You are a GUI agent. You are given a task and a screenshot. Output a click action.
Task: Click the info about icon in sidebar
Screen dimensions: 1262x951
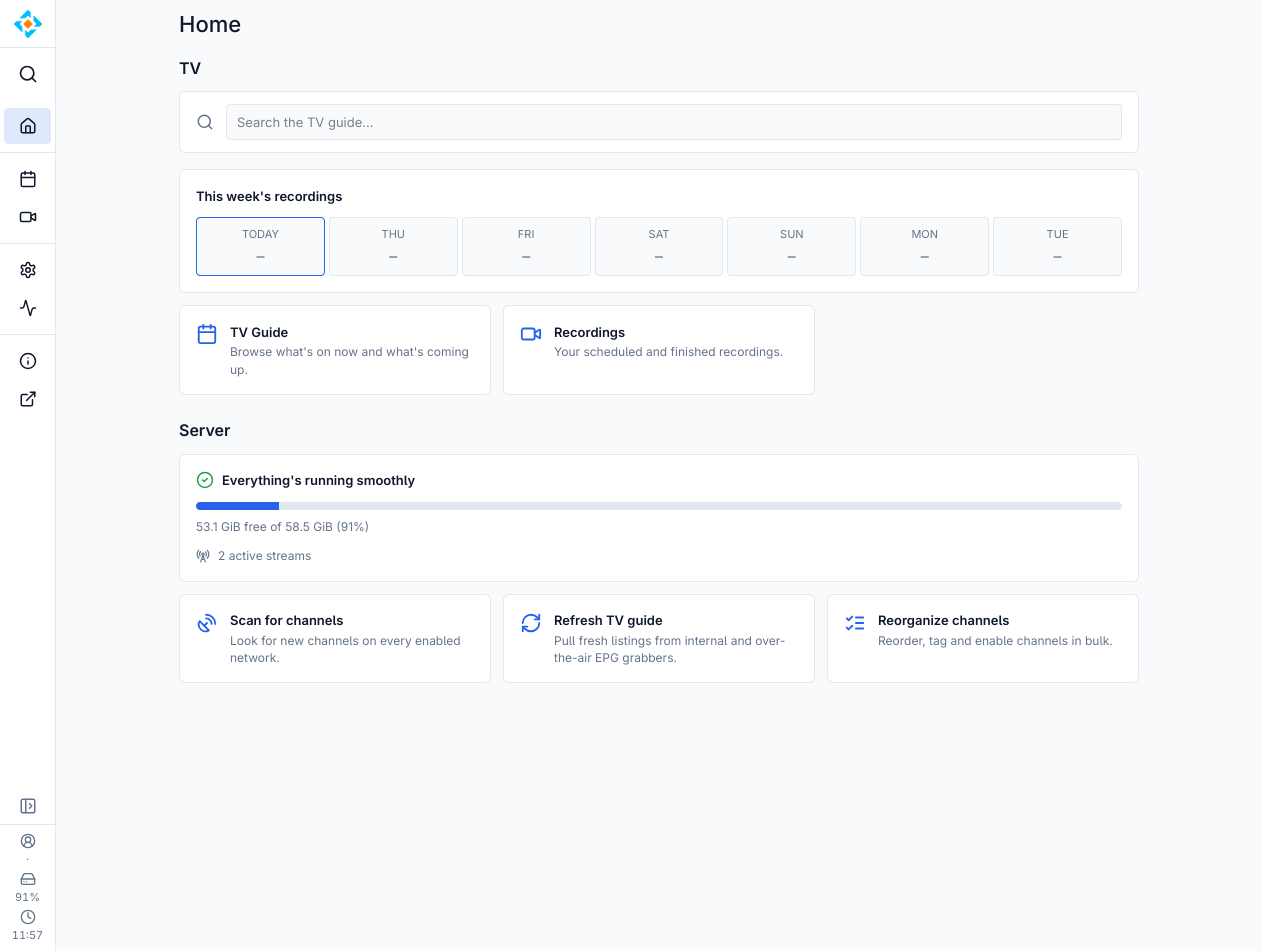click(28, 361)
